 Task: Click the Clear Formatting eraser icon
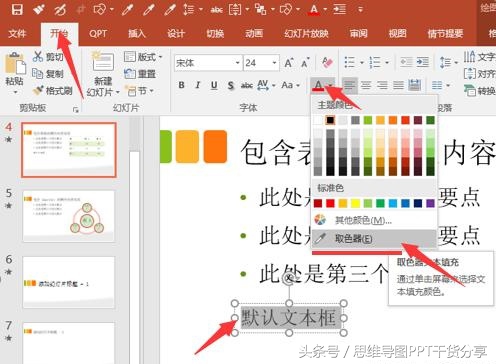pyautogui.click(x=328, y=62)
